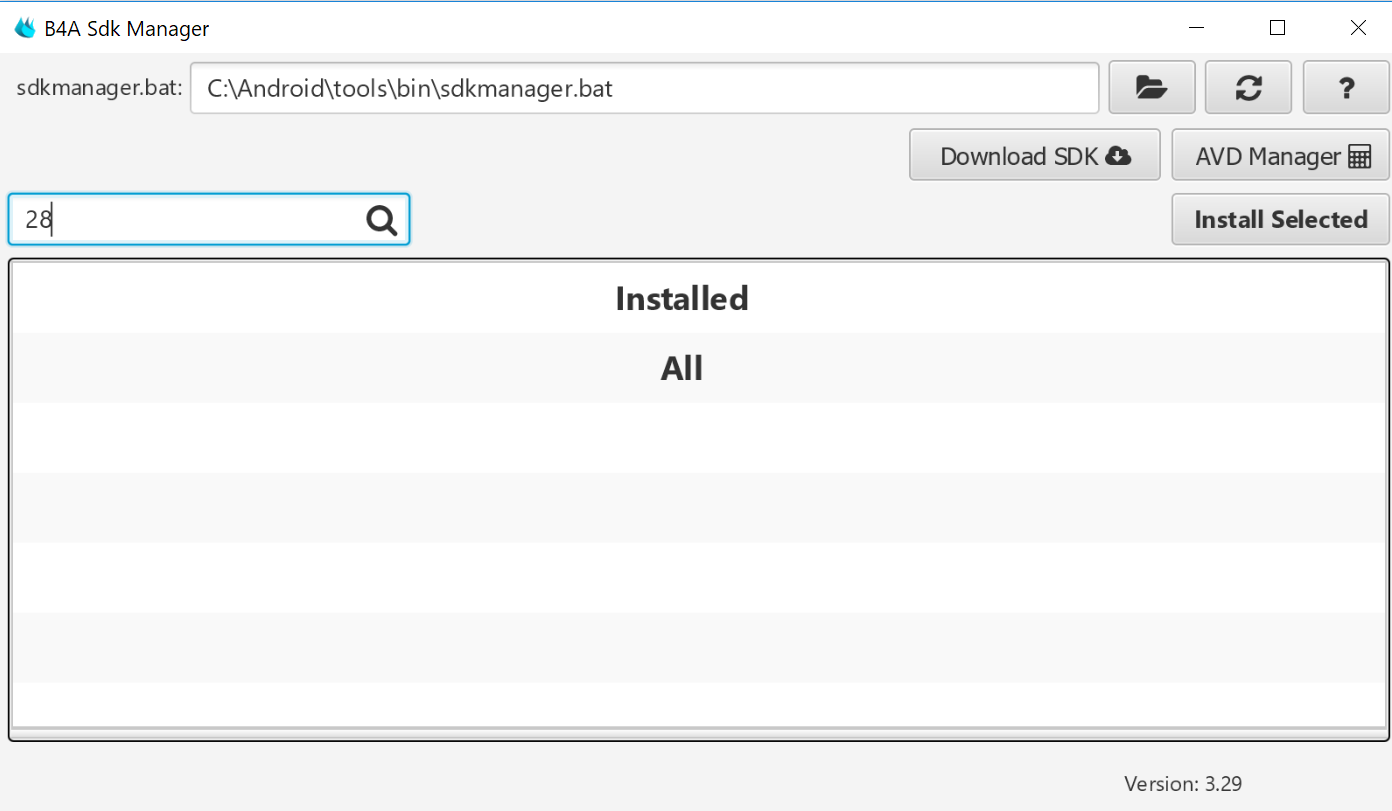This screenshot has height=811, width=1392.
Task: Maximize the B4A Sdk Manager window
Action: [x=1277, y=28]
